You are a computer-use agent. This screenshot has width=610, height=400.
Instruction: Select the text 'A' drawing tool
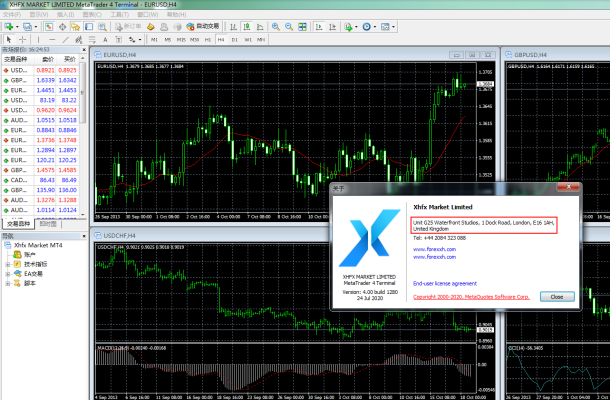[x=105, y=39]
